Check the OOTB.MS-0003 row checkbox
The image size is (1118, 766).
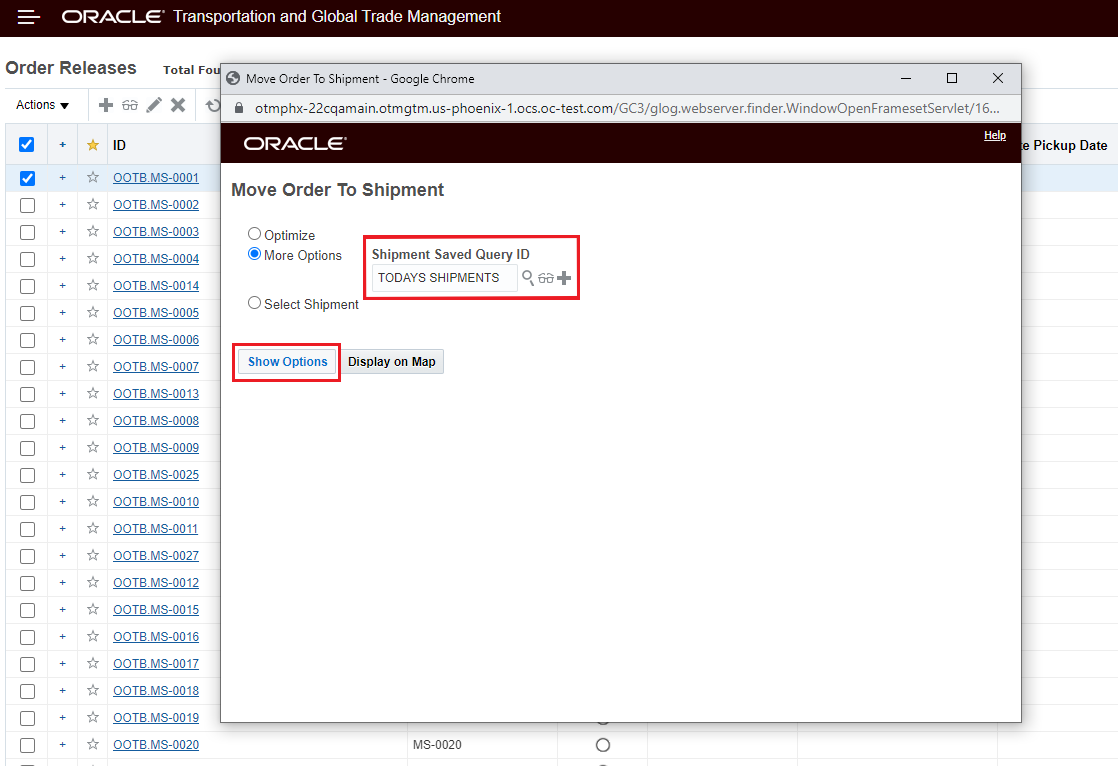(x=27, y=233)
